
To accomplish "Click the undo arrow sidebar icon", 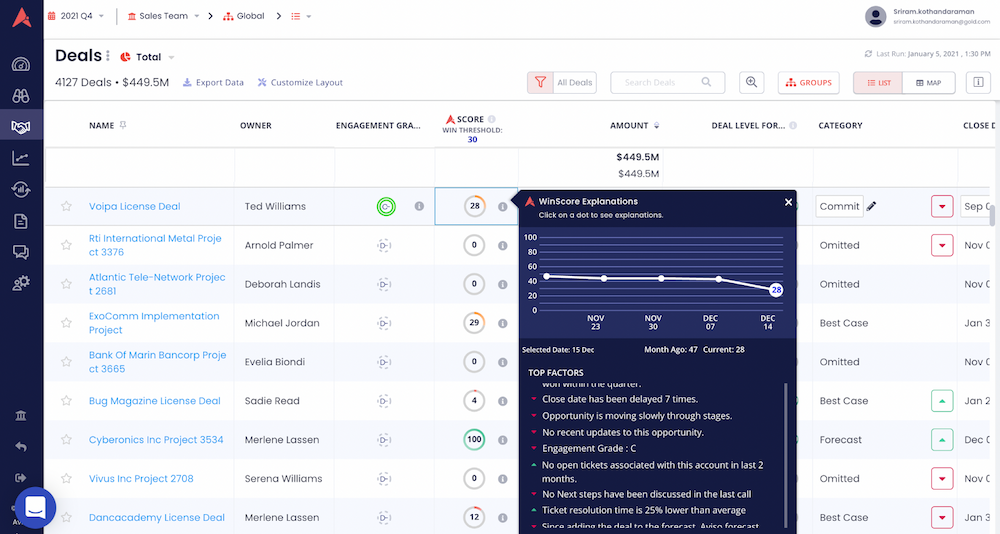I will coord(20,447).
